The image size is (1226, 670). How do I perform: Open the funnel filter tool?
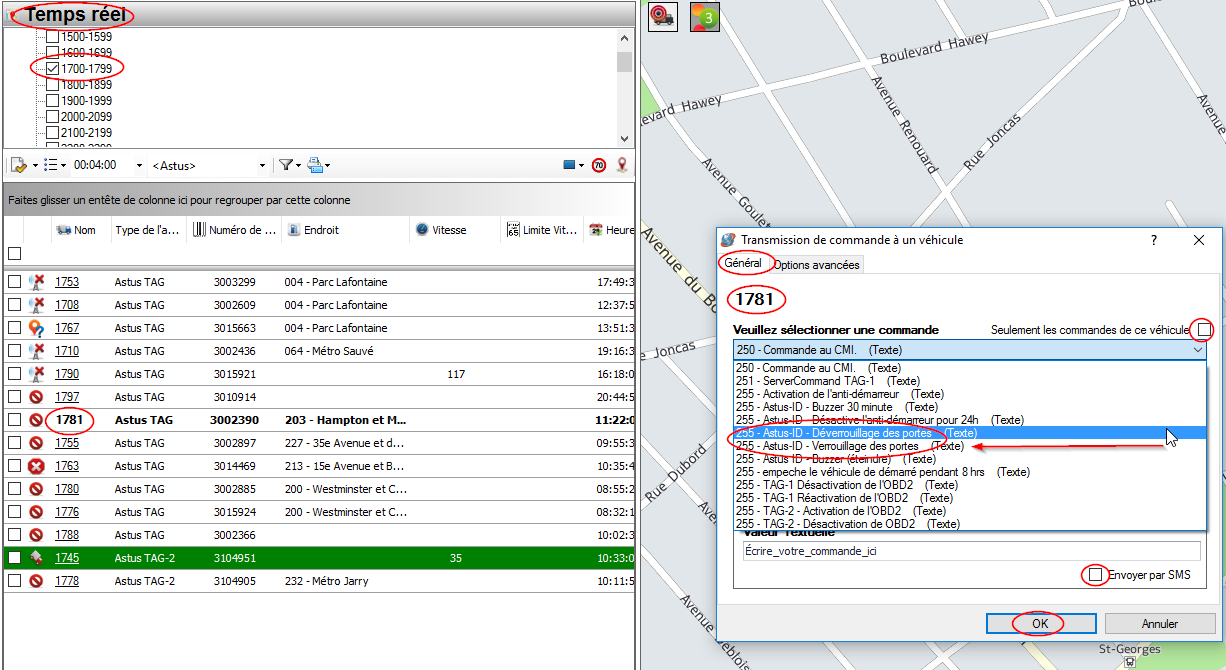tap(285, 165)
